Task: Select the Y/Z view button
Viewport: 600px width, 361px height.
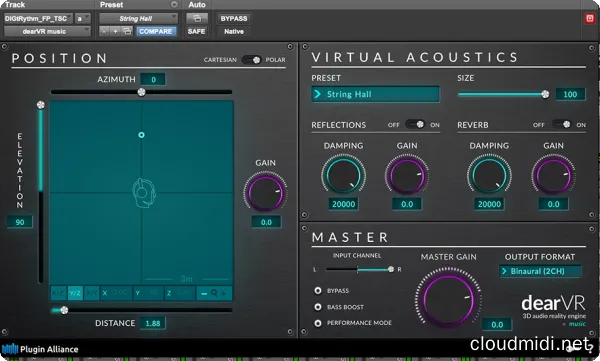Action: click(x=75, y=293)
